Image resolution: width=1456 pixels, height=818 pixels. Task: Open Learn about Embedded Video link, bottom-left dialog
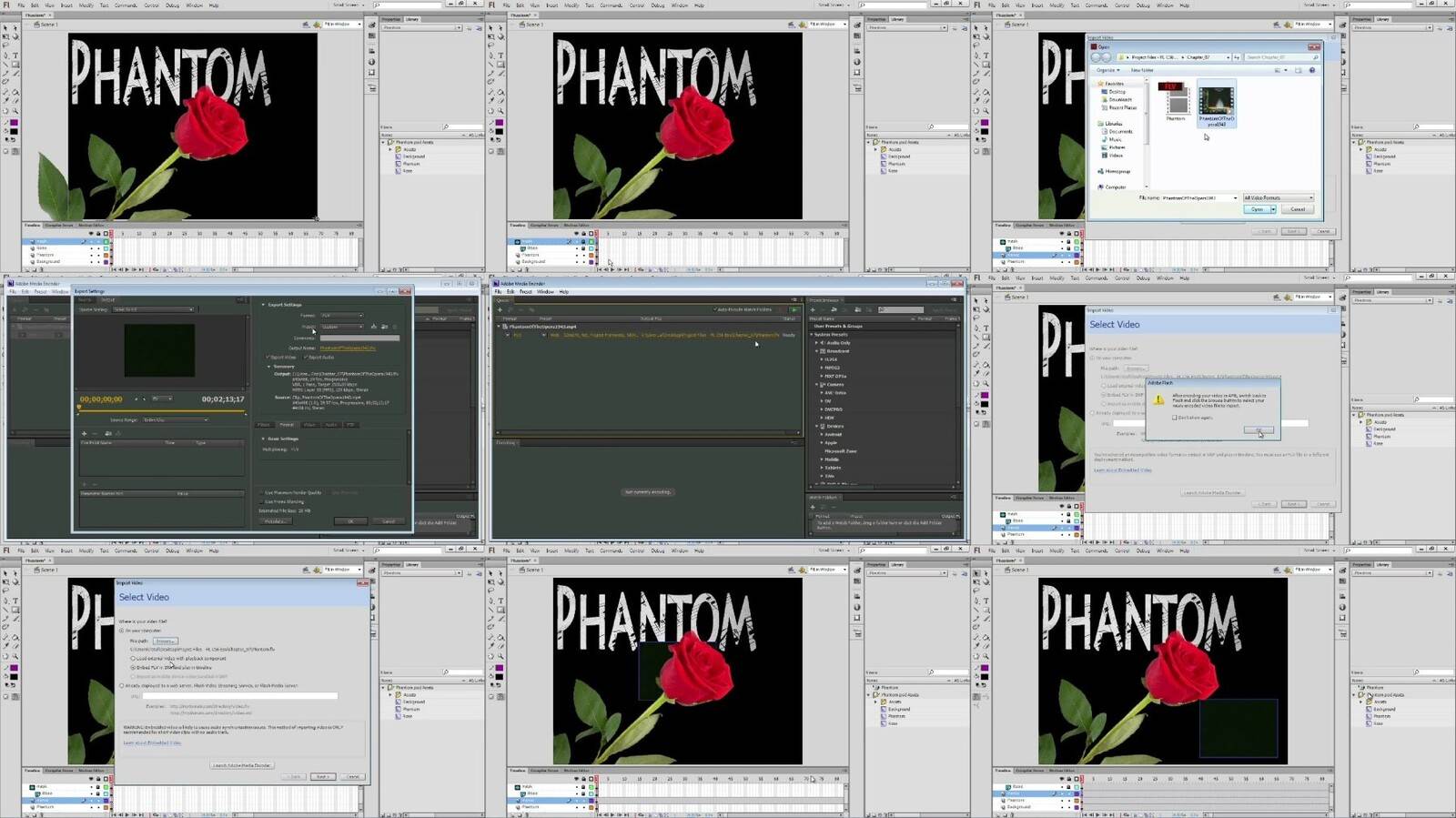[x=152, y=742]
